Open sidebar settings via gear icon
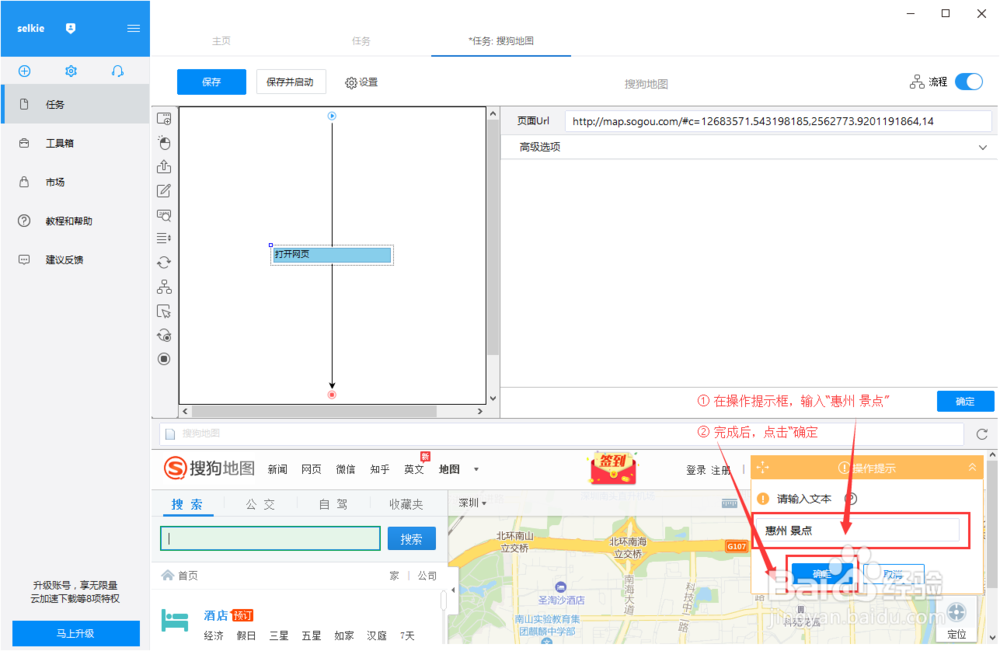The image size is (1000, 651). (x=69, y=71)
